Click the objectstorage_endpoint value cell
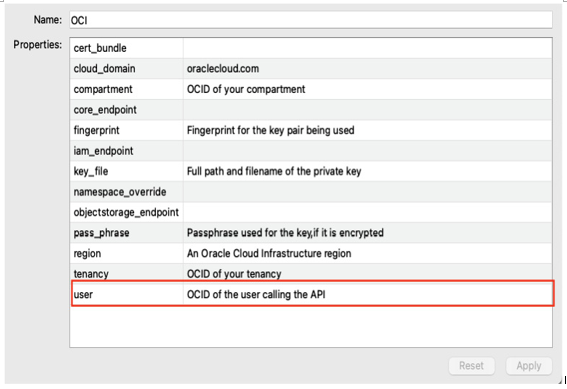567x389 pixels. [x=367, y=212]
